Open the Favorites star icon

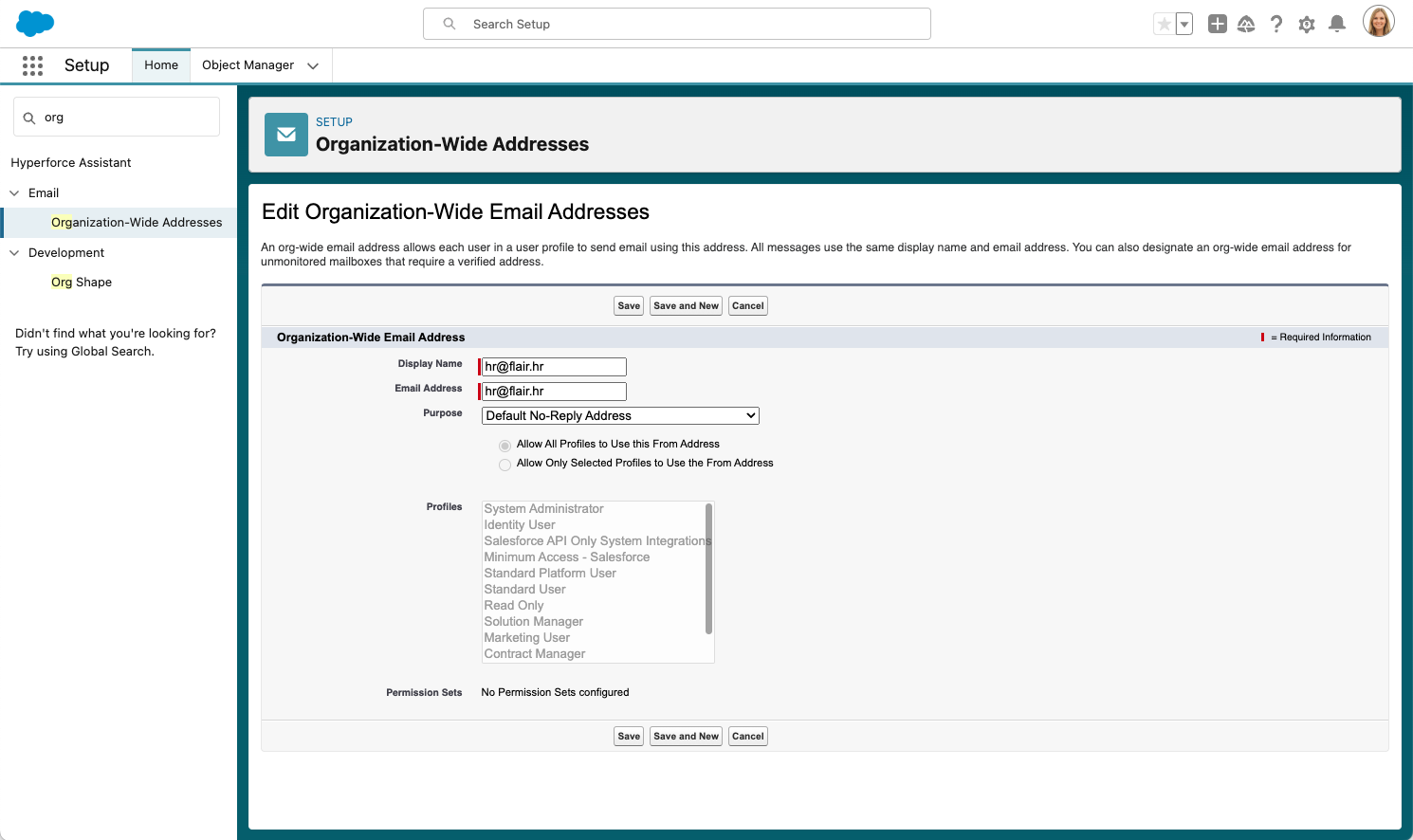1164,25
